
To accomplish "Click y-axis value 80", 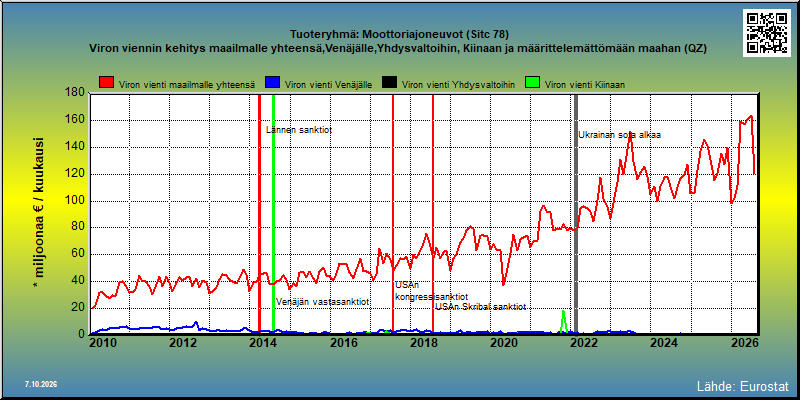I will tap(78, 227).
